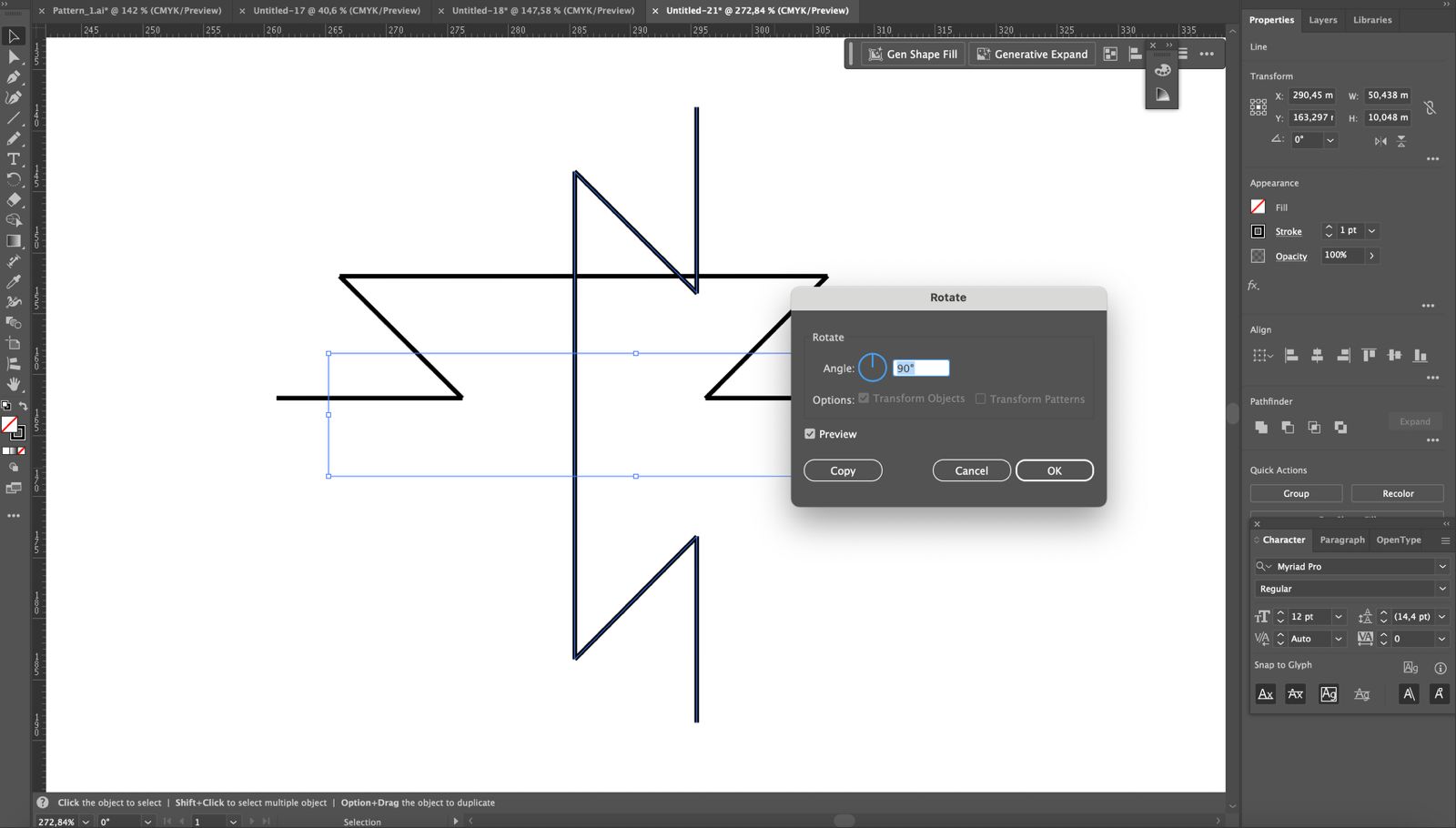Click the Gen Shape Fill button
This screenshot has height=828, width=1456.
[913, 55]
